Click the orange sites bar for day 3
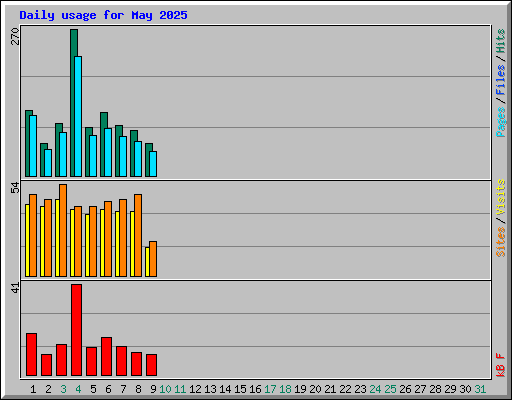The width and height of the screenshot is (512, 400). [x=63, y=230]
